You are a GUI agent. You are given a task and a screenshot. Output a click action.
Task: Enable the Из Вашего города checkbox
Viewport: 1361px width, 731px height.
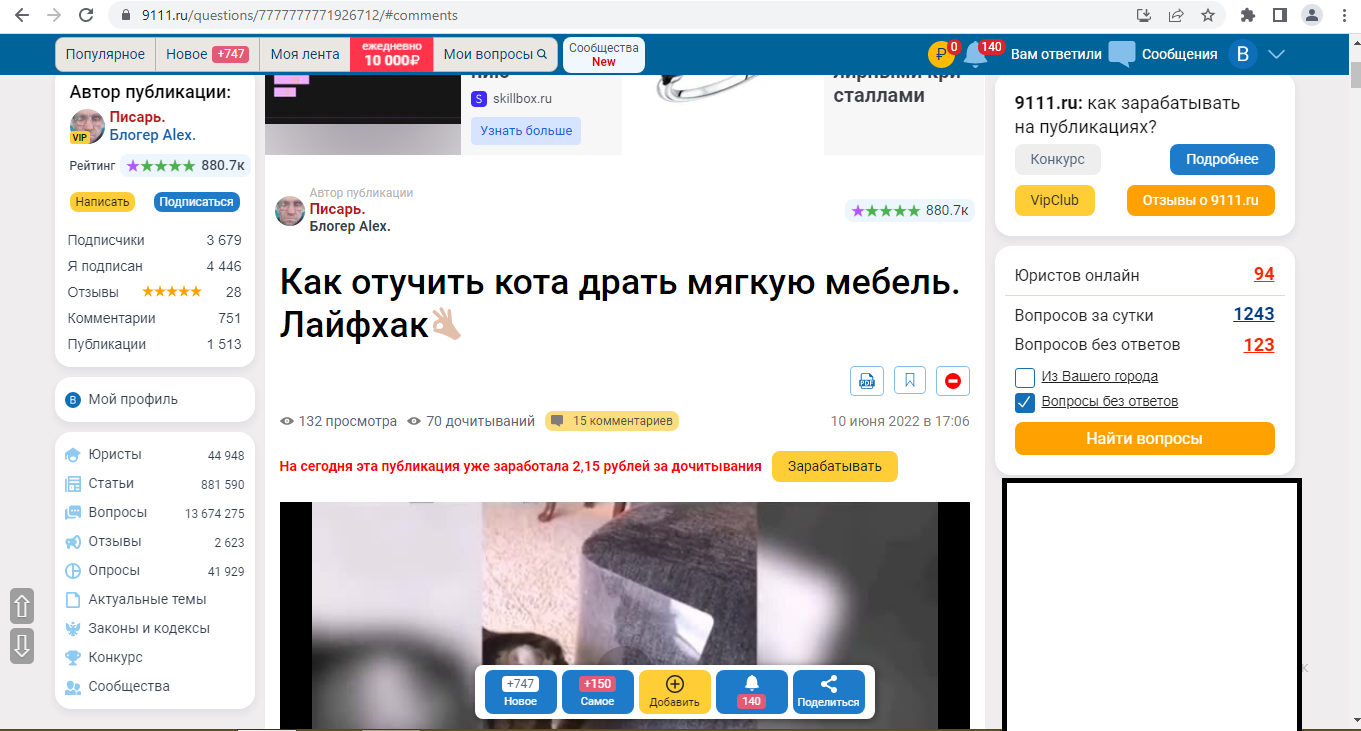[1025, 377]
